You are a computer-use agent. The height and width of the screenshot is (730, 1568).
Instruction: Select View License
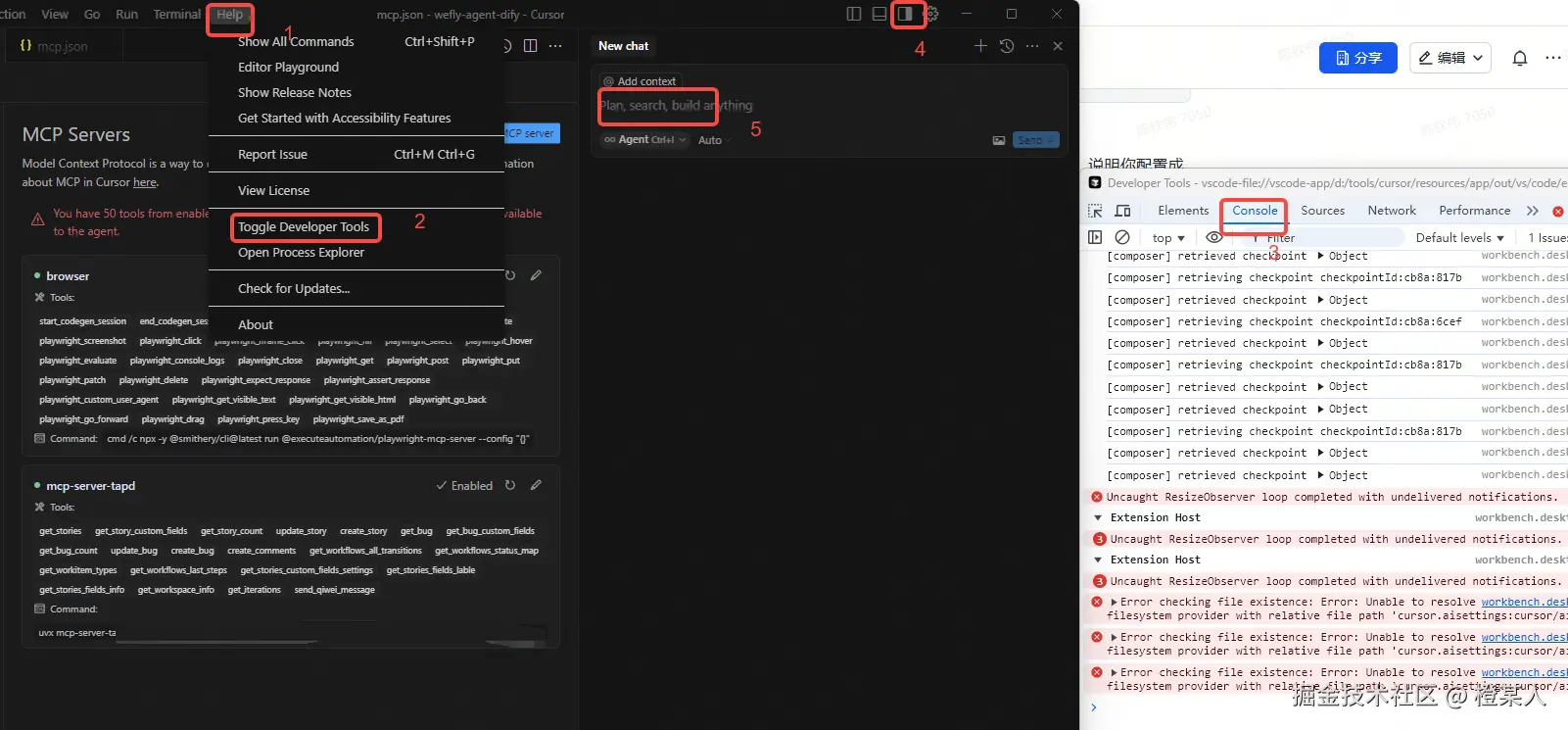(356, 190)
